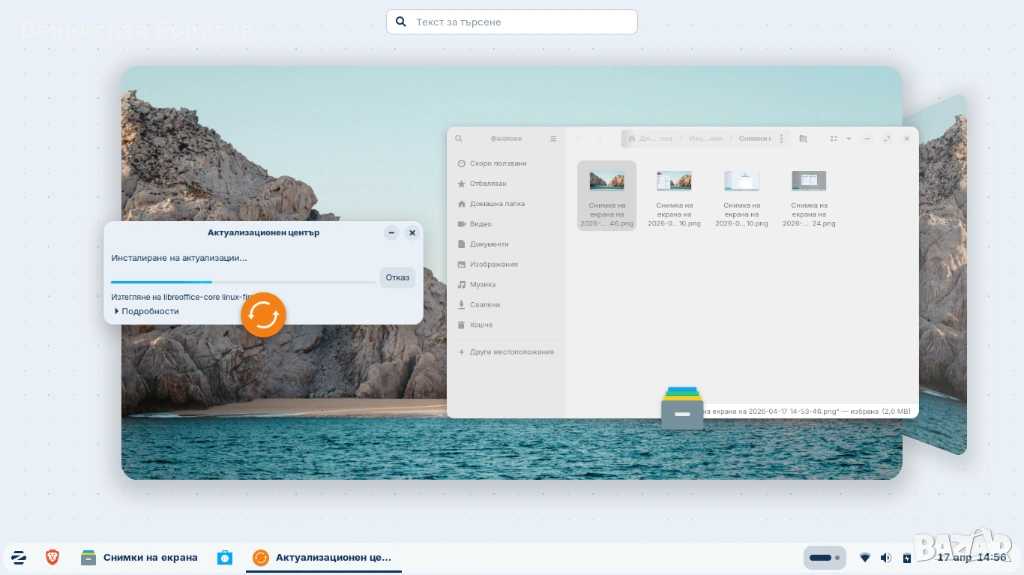
Task: Switch using the workspace indicator pill
Action: pos(824,557)
